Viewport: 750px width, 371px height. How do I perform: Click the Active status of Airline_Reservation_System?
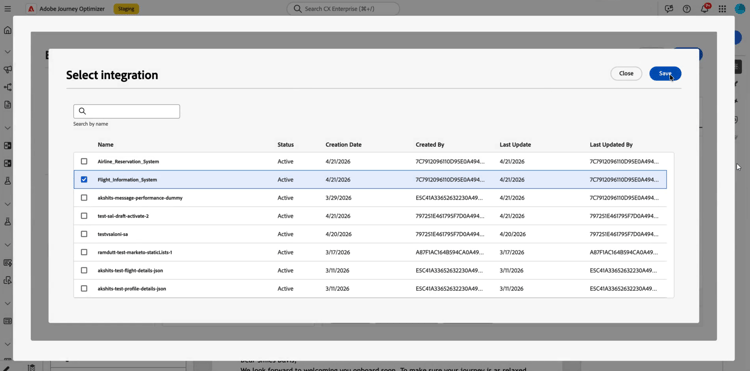tap(285, 162)
